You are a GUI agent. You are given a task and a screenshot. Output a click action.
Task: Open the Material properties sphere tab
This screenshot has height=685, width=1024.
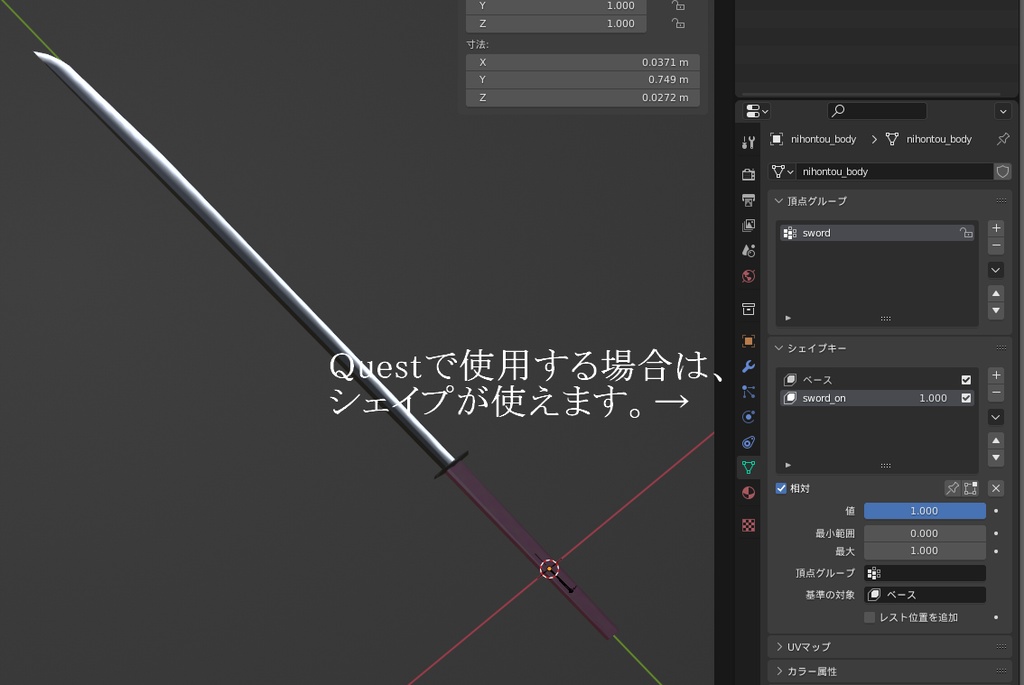click(747, 492)
